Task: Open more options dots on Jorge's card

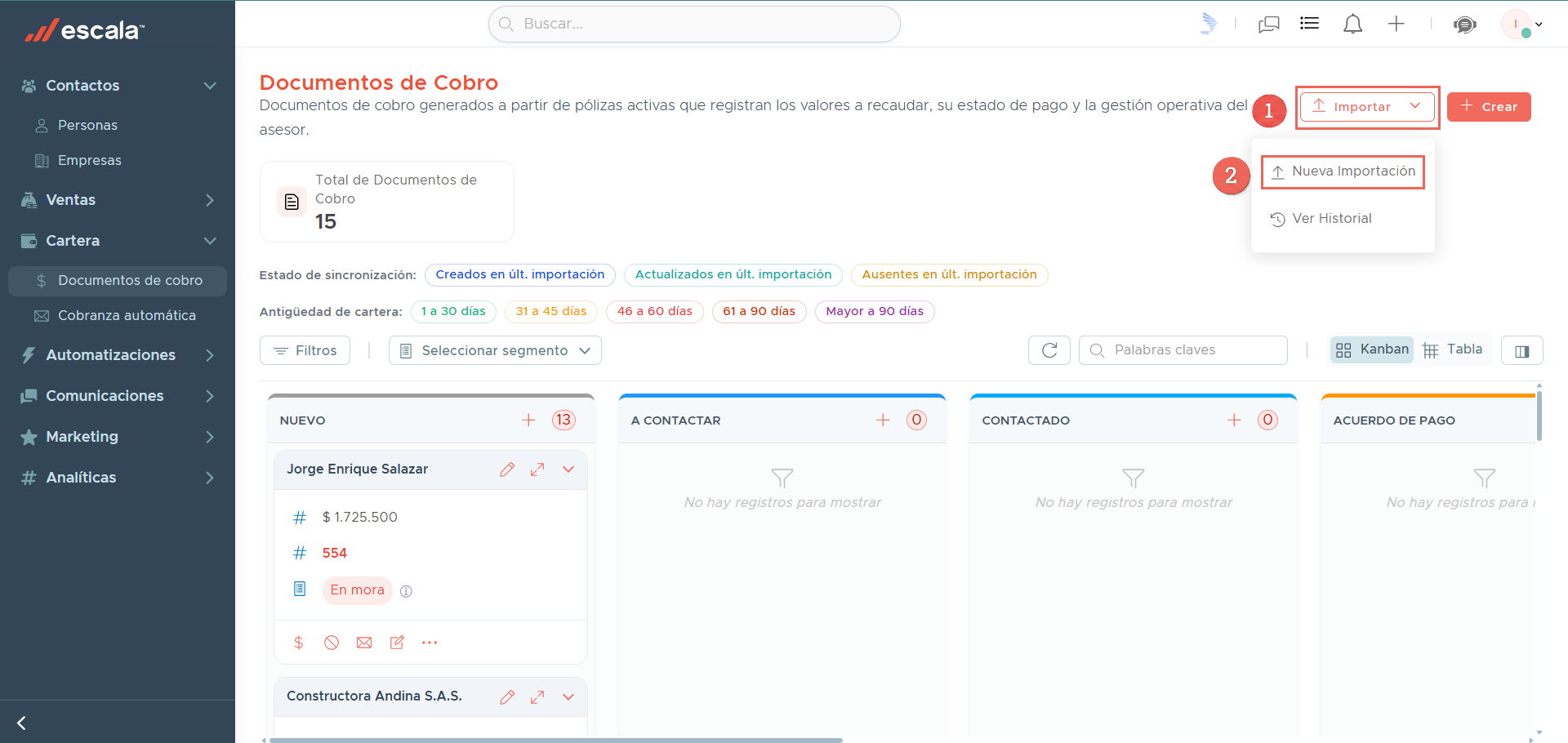Action: pos(430,643)
